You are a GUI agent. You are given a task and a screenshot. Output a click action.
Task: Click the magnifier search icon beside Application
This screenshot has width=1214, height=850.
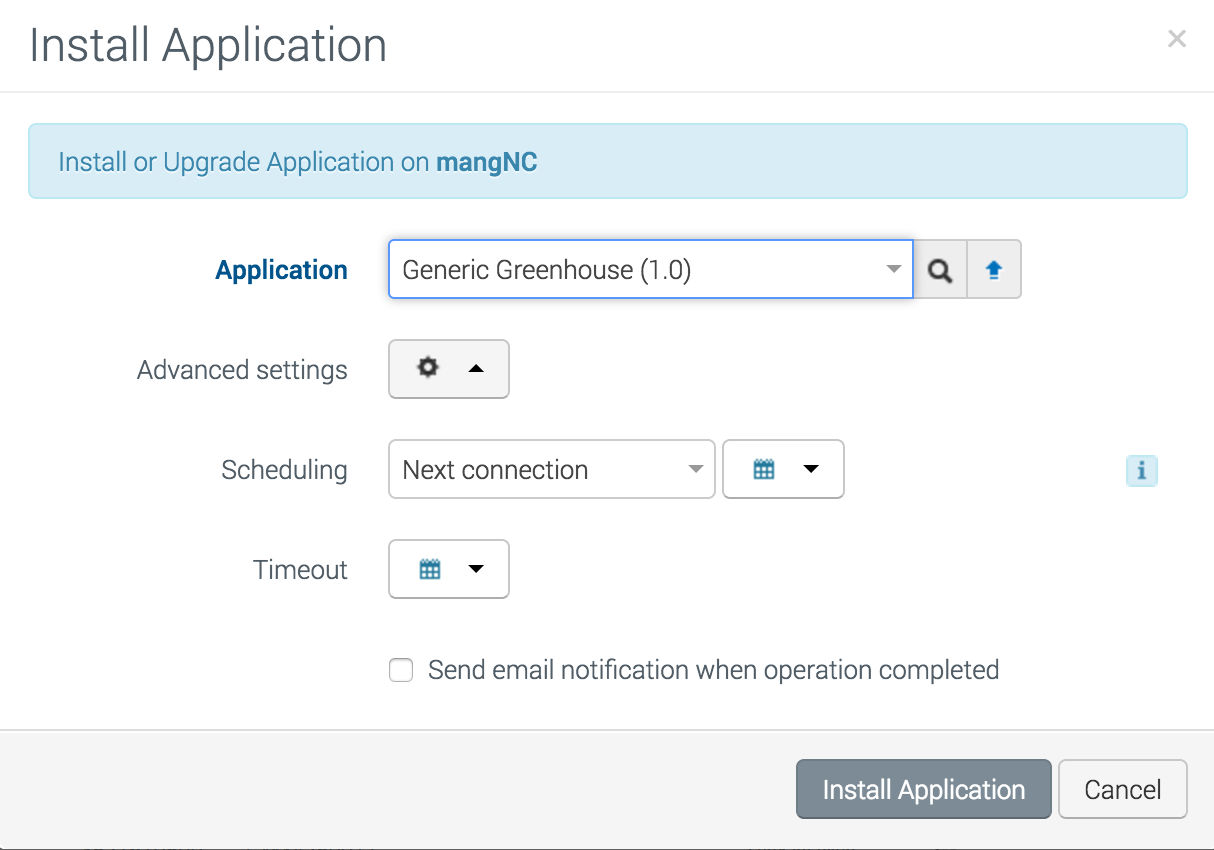[x=940, y=270]
